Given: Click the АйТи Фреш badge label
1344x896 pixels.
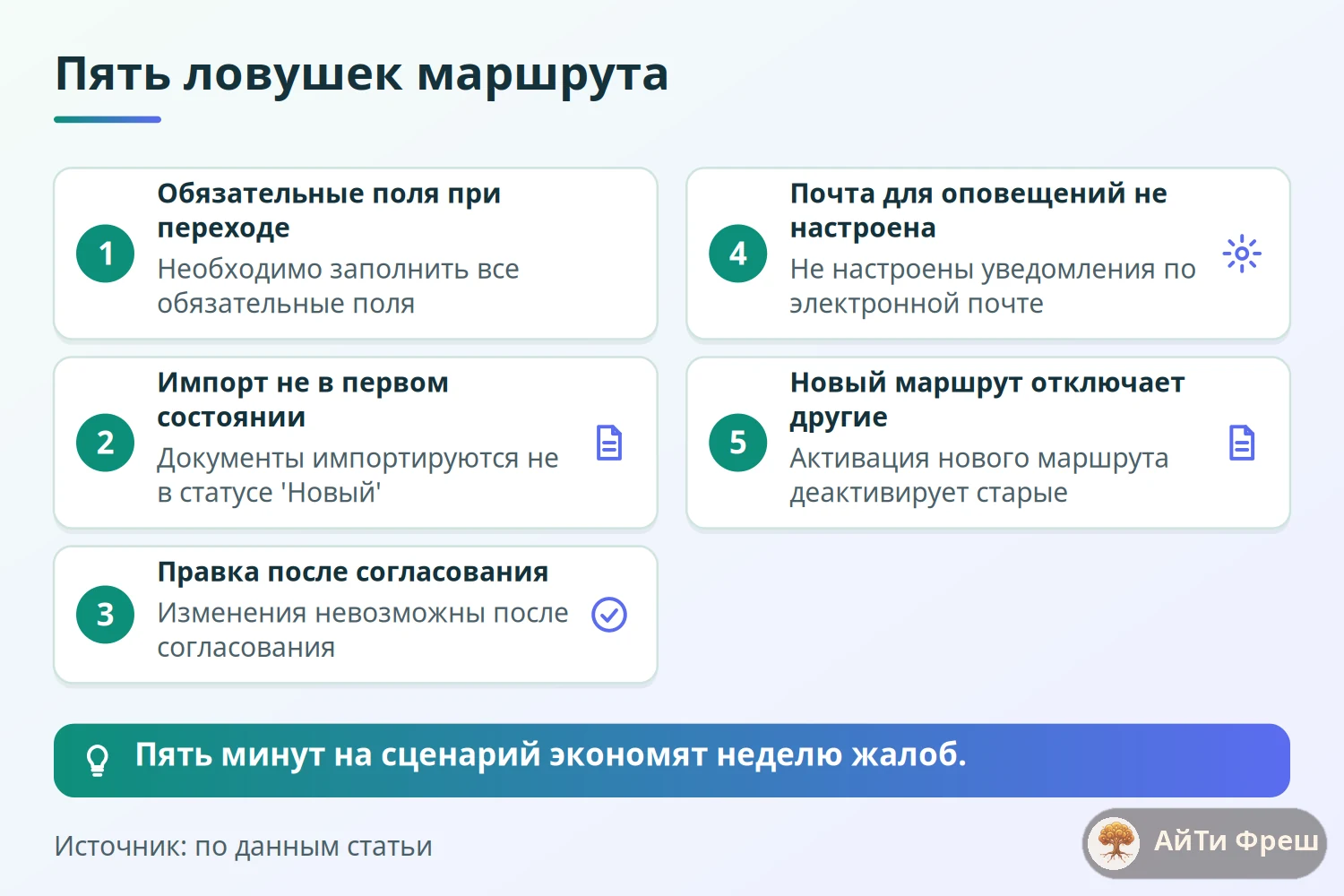Looking at the screenshot, I should [x=1236, y=841].
